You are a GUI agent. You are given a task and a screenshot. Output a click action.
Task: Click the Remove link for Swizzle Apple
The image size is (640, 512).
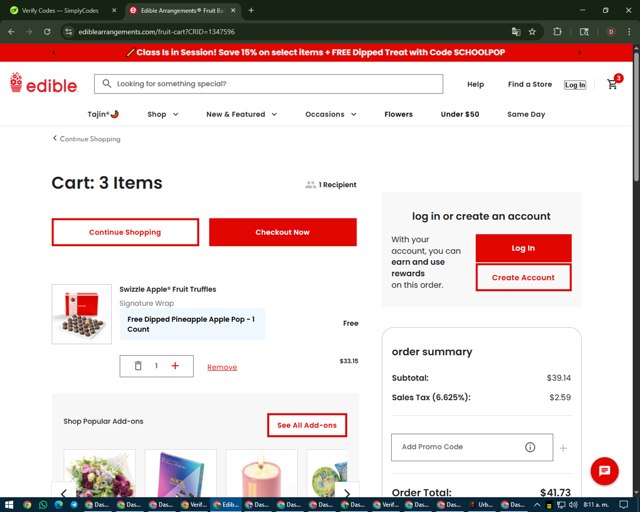click(222, 367)
